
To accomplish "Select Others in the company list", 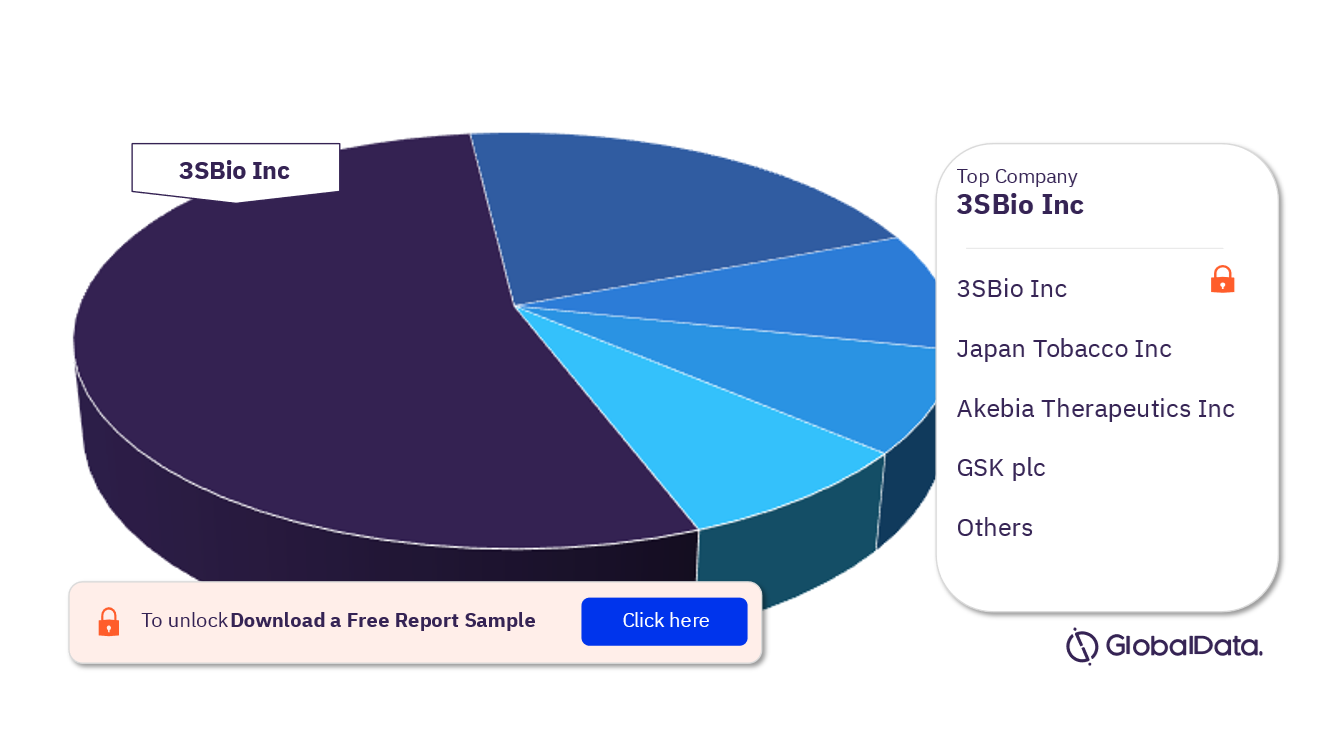I will click(995, 528).
